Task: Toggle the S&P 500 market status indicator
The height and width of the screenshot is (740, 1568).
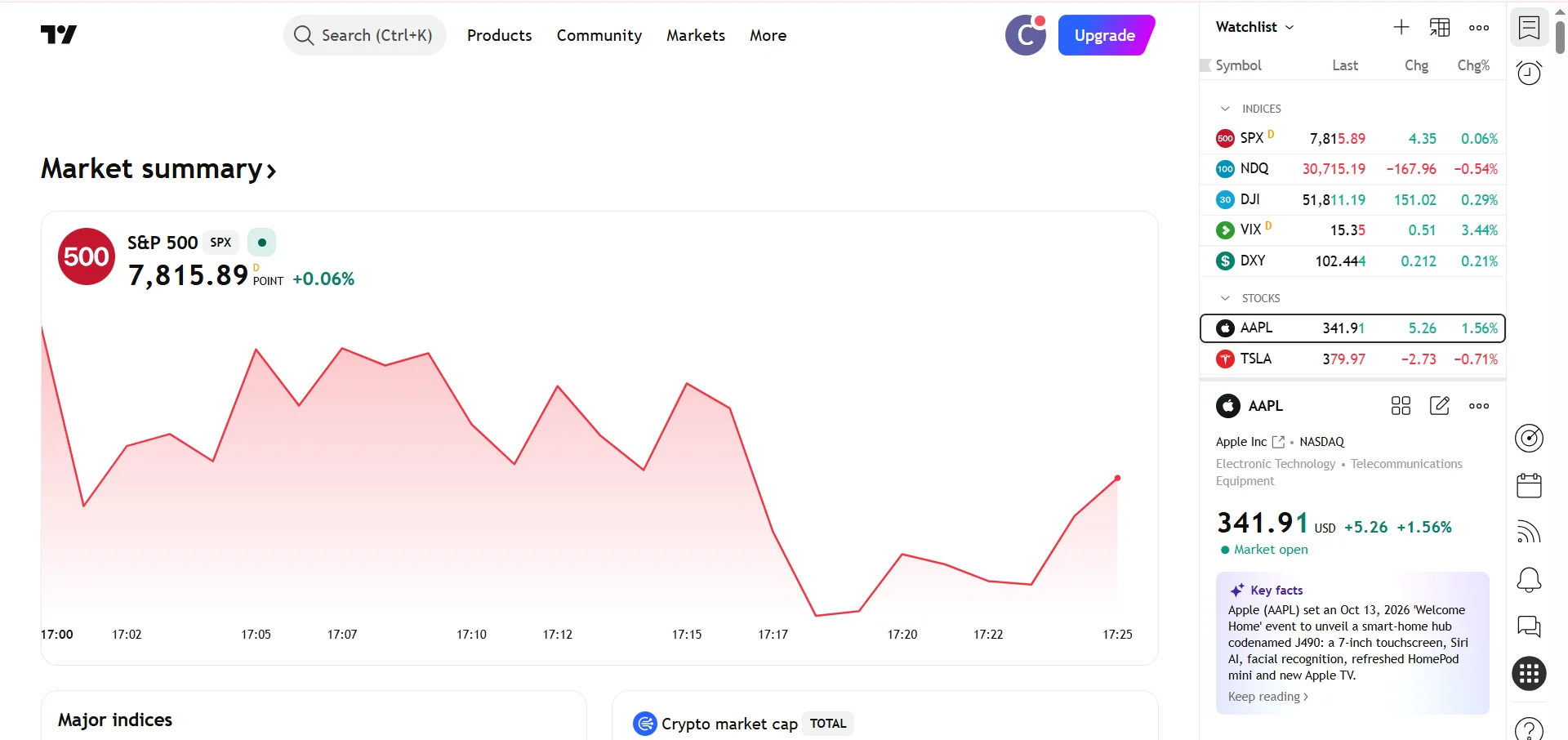Action: (x=261, y=243)
